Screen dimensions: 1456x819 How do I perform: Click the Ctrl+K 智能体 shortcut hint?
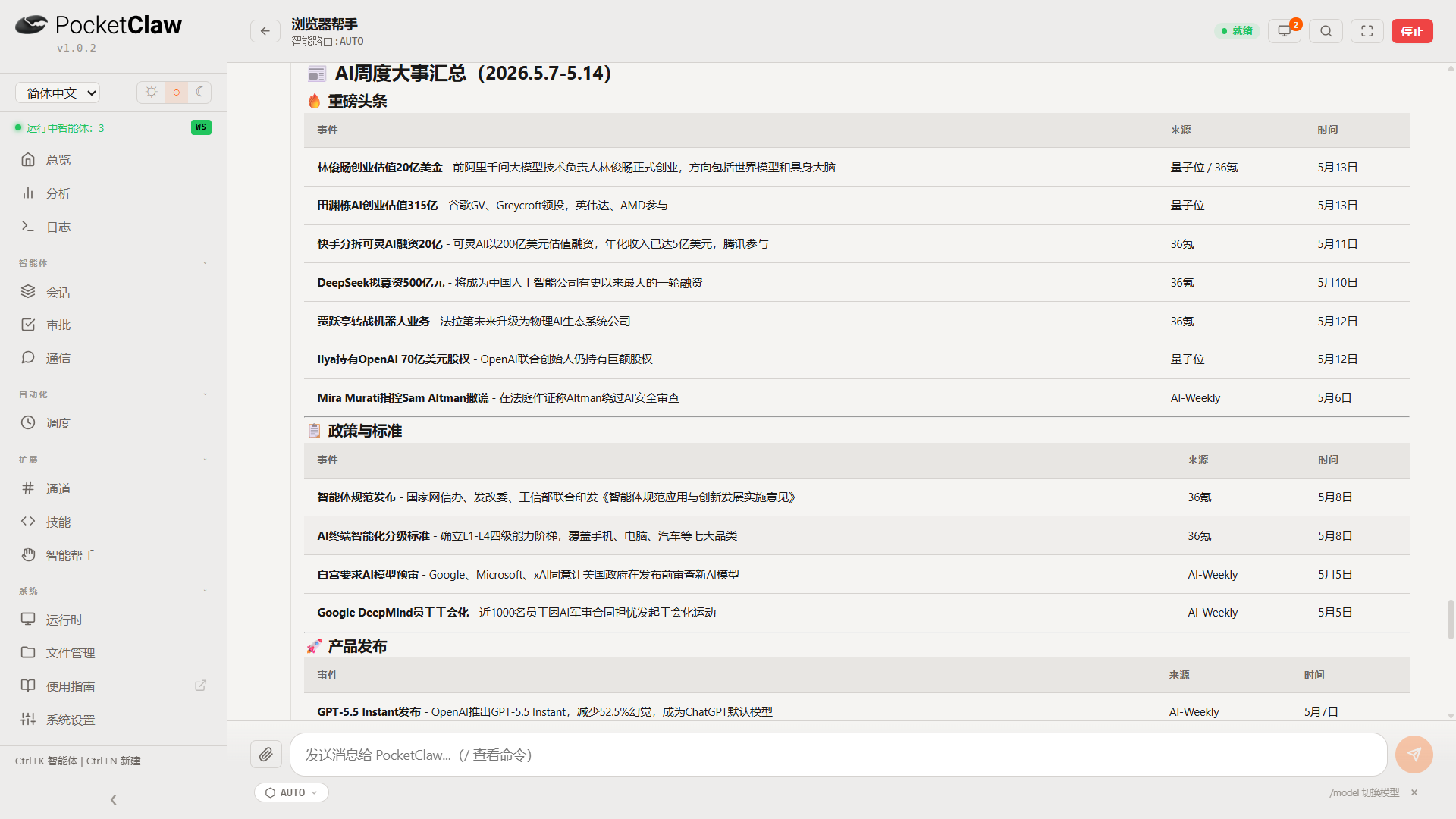[47, 761]
